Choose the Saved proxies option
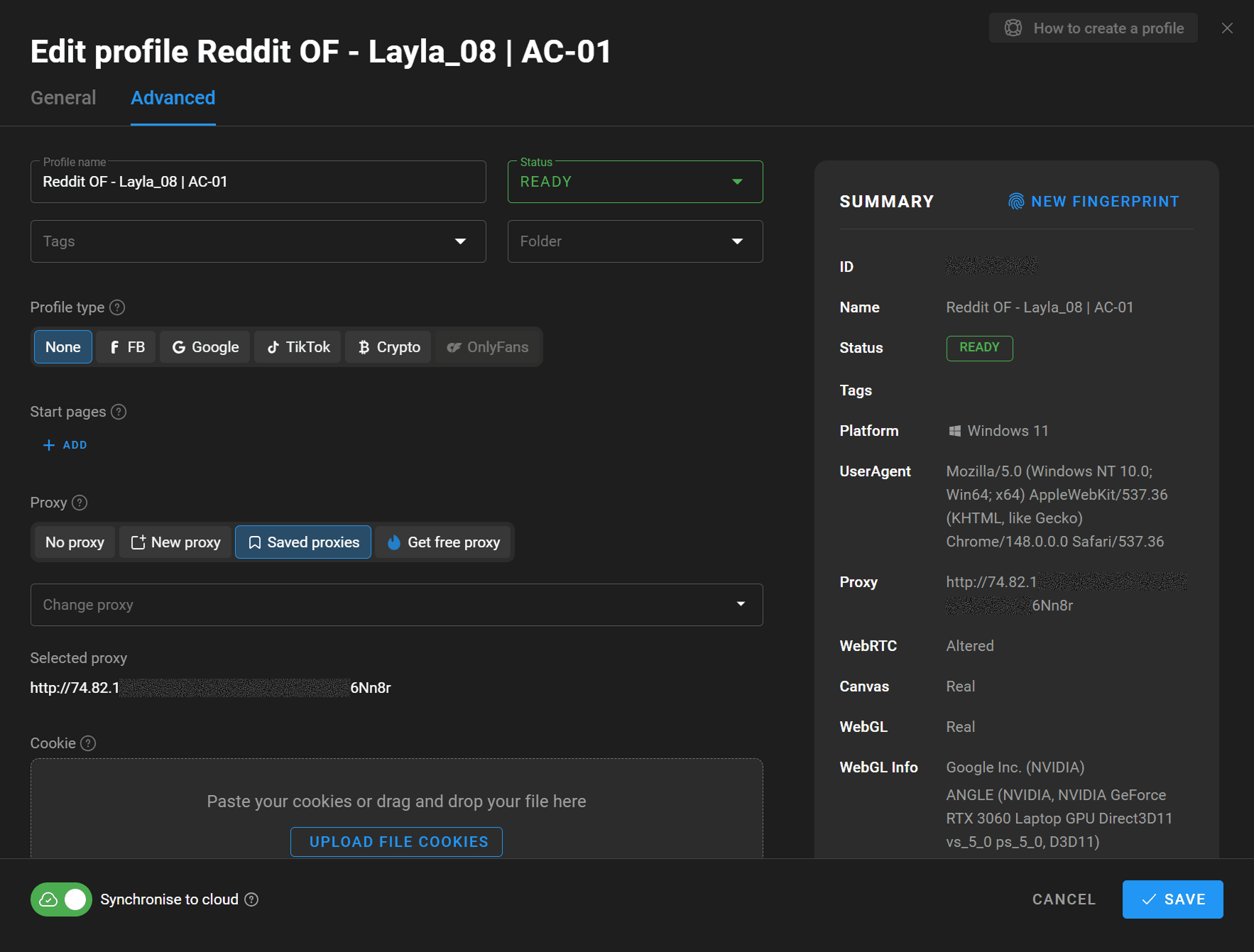 point(303,542)
